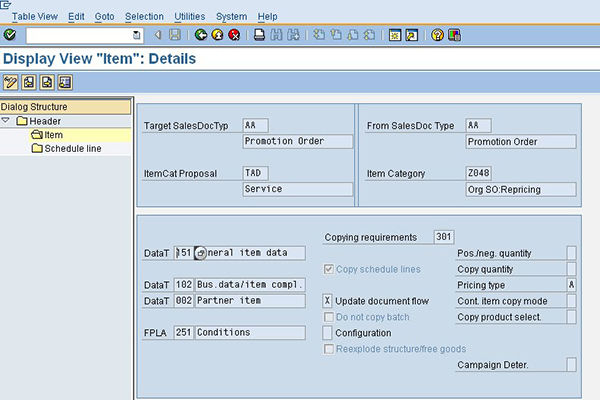Open the Utilities menu

point(190,16)
